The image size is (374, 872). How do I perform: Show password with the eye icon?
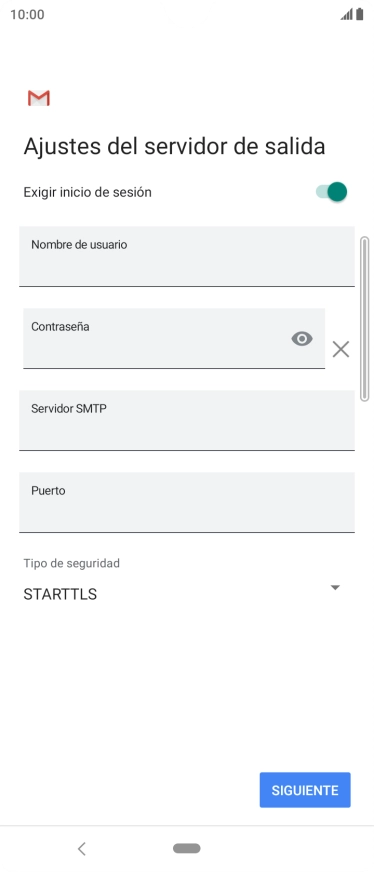click(302, 339)
